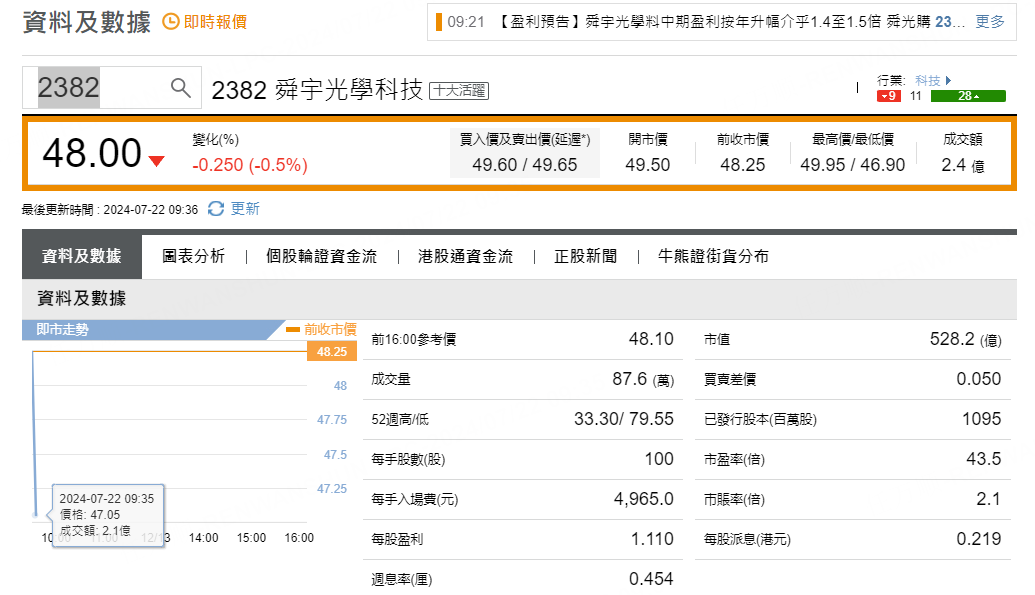
Task: Click the 市盈率 value 43.5
Action: [x=984, y=459]
